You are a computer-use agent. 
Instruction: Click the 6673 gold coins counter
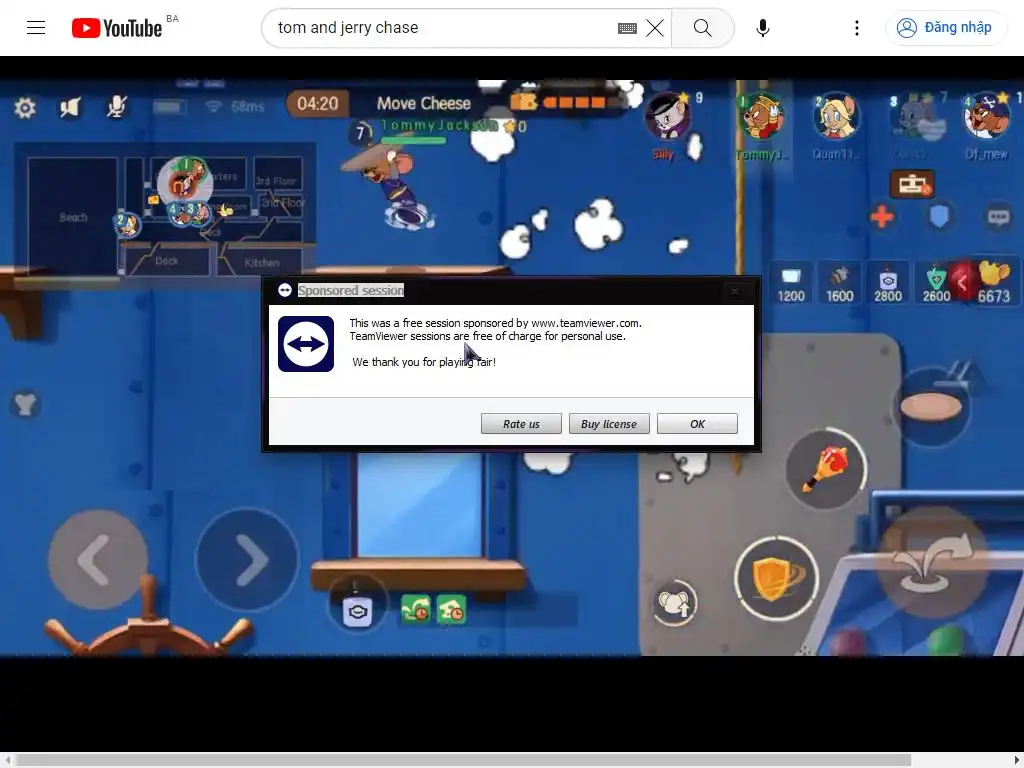point(994,296)
